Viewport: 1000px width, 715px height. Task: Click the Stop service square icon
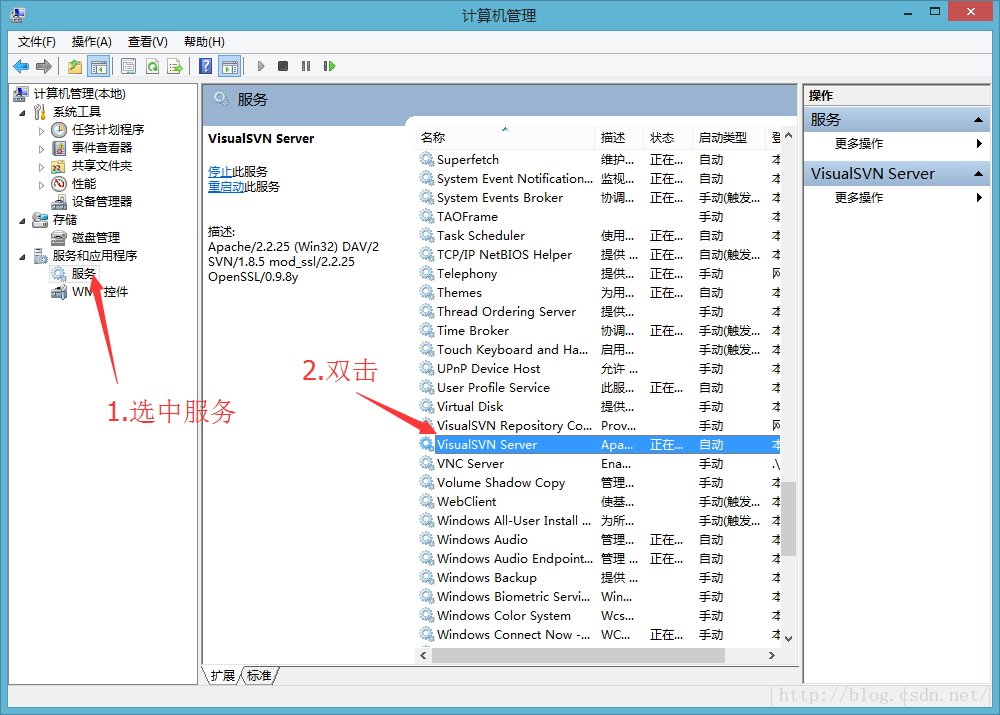283,66
